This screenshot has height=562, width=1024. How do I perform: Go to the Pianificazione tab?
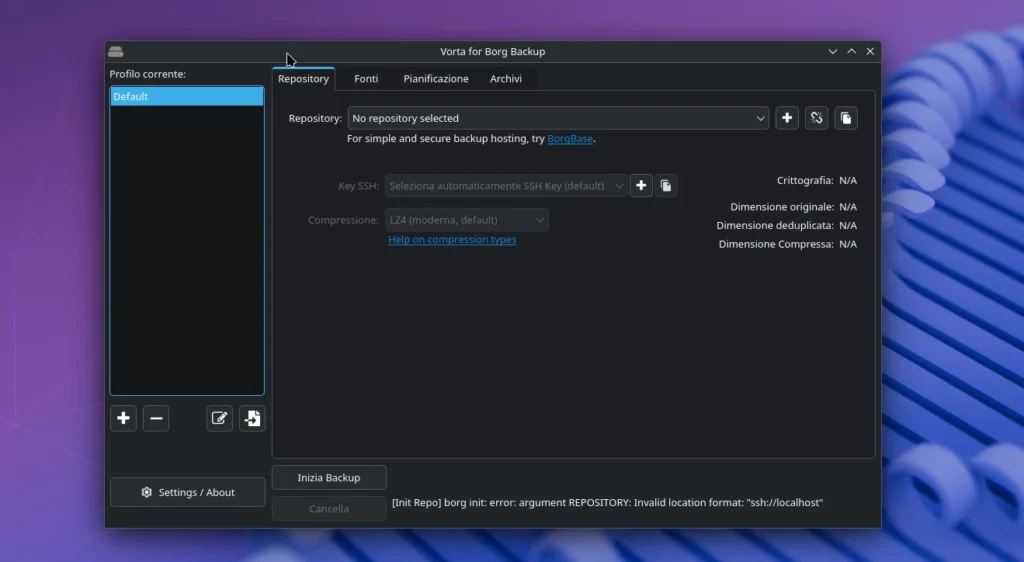pos(436,78)
